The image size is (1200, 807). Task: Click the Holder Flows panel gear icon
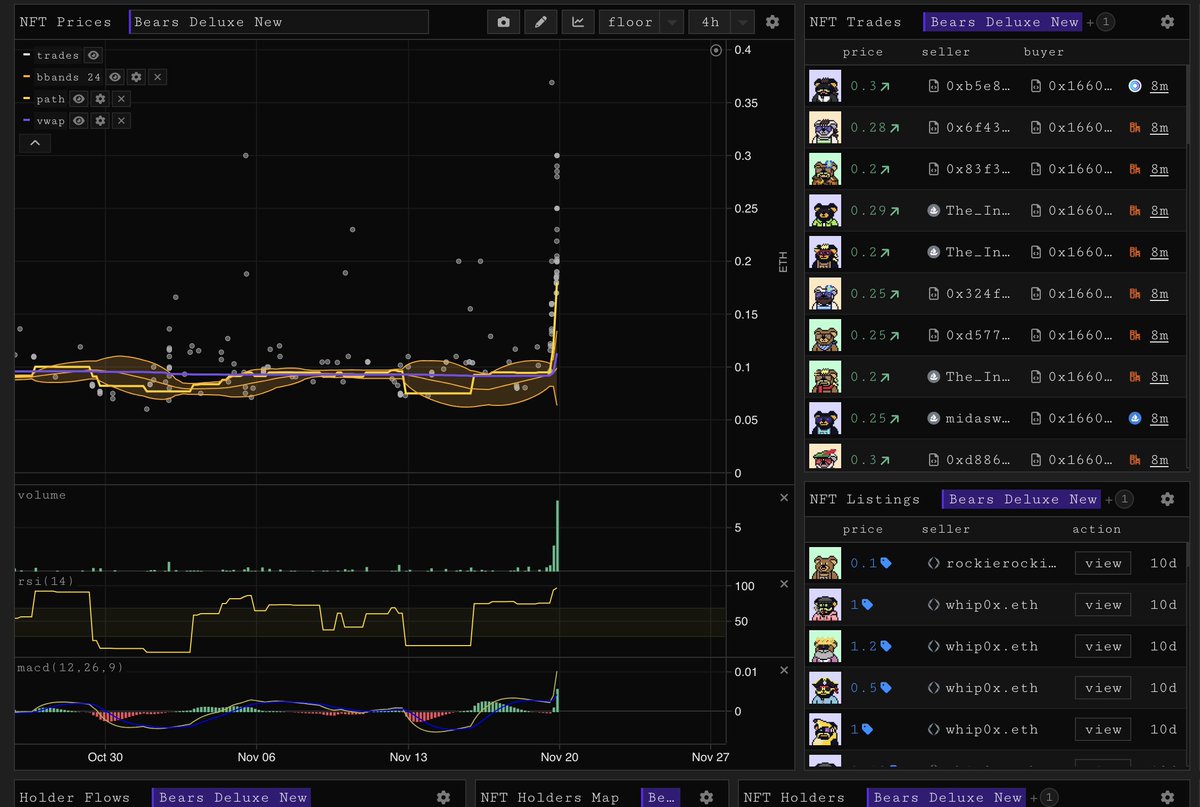443,797
